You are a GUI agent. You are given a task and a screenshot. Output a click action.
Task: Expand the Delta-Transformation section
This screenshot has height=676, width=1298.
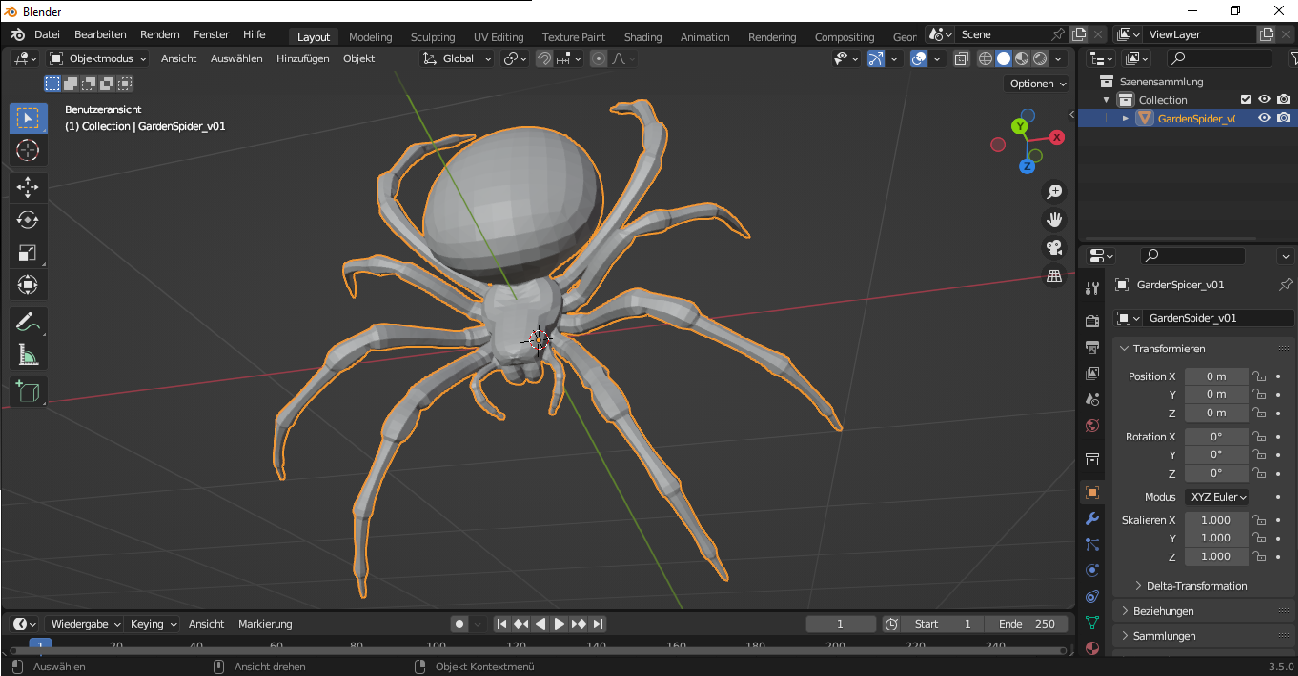coord(1196,586)
